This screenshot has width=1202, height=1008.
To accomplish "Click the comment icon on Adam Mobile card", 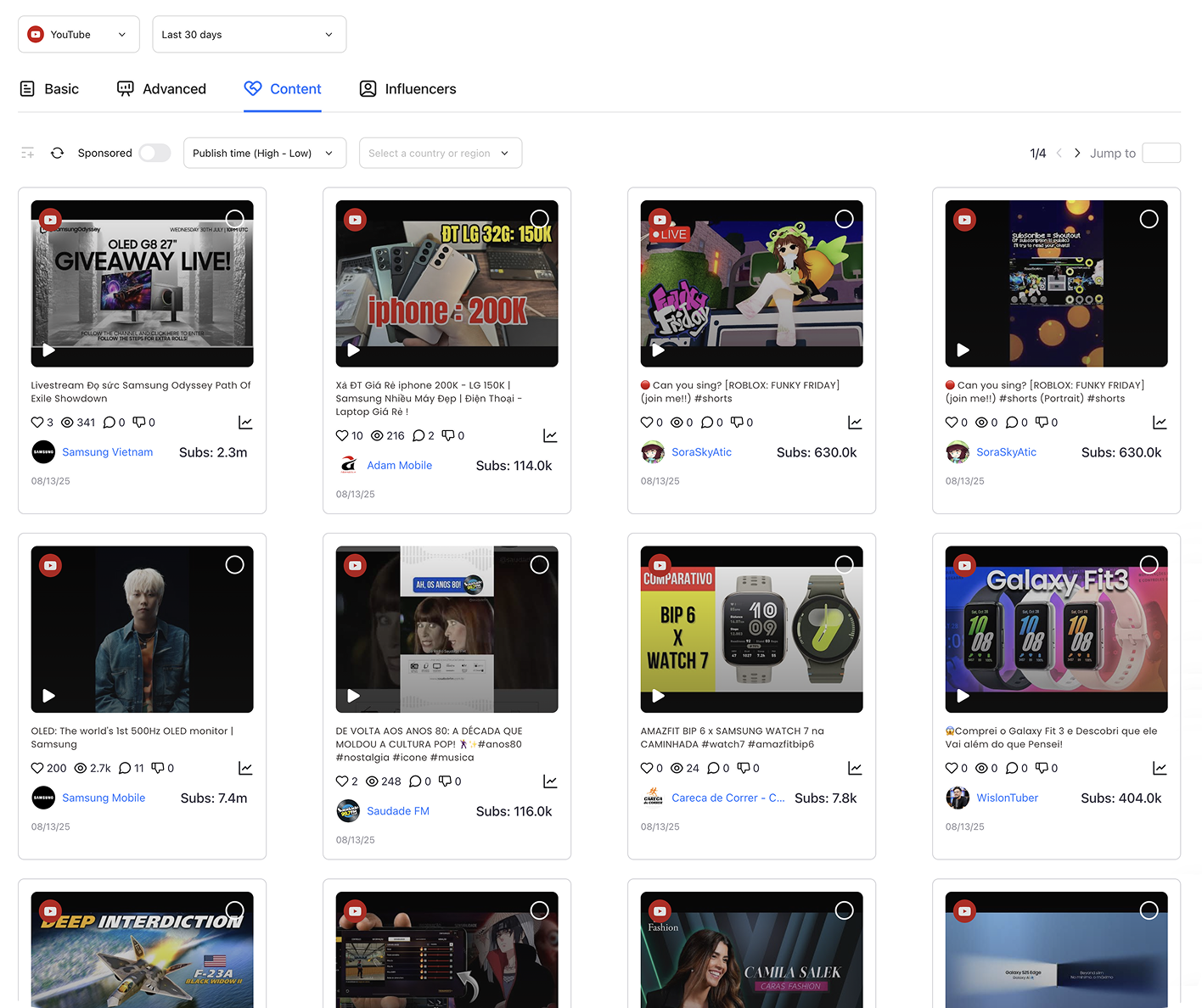I will tap(418, 436).
